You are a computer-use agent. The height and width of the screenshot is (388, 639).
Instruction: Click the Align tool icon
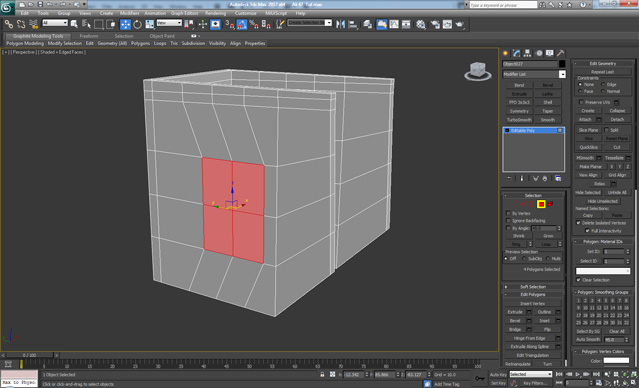tap(353, 24)
